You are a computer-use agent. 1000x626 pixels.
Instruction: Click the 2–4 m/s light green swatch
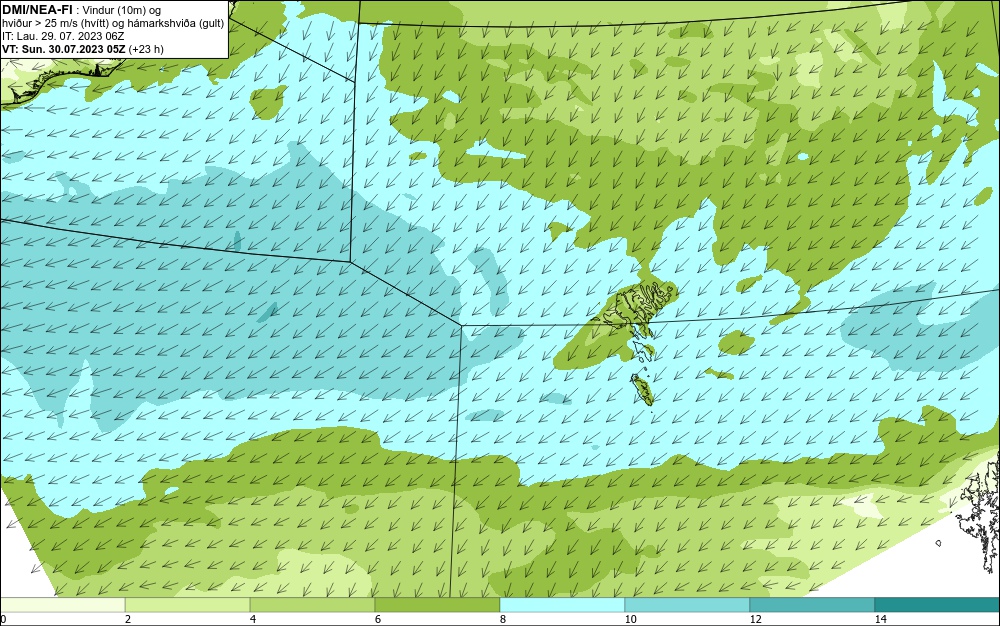pyautogui.click(x=188, y=605)
